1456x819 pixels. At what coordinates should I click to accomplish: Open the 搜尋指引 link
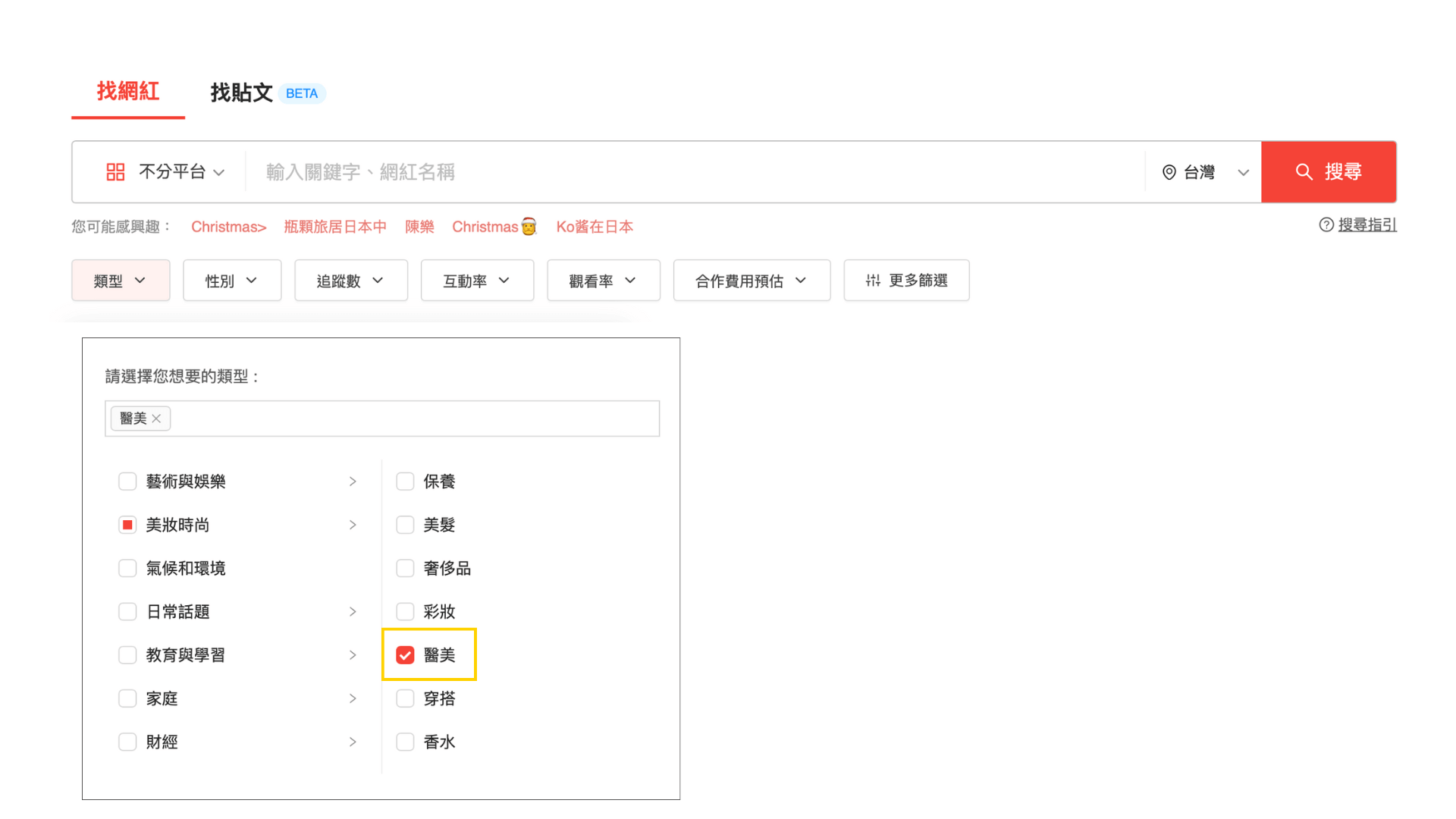pos(1367,225)
